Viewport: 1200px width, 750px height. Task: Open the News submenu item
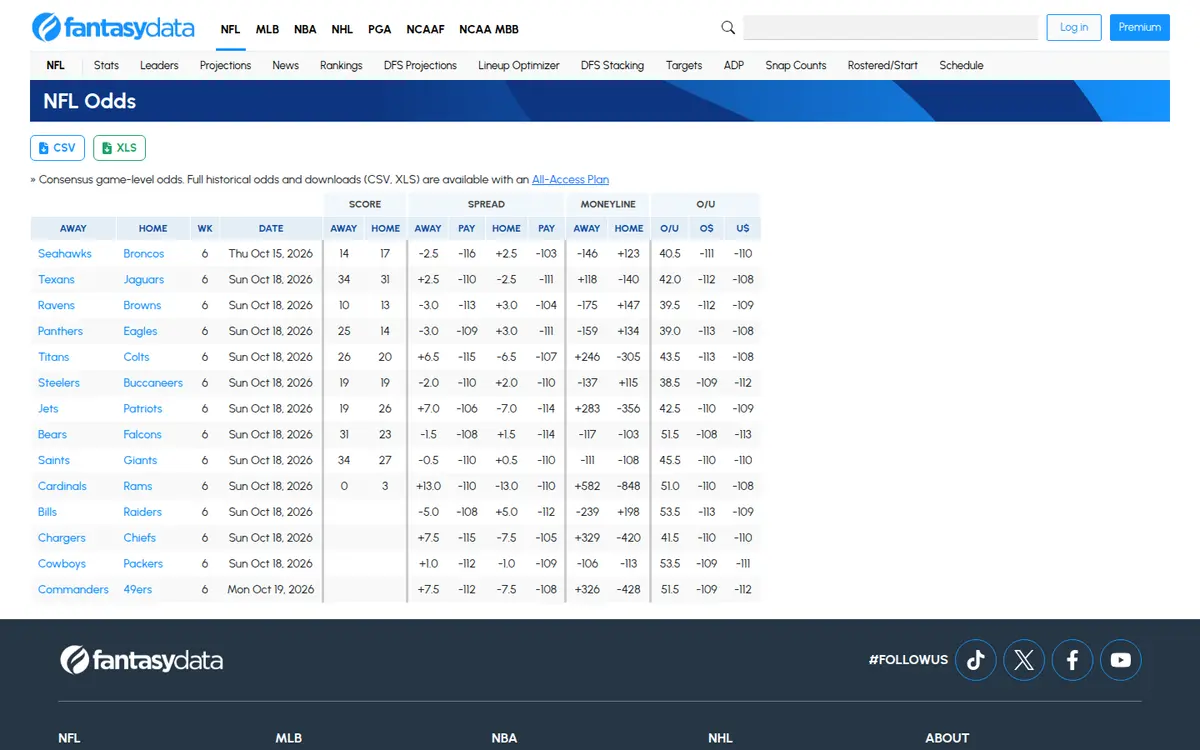tap(286, 65)
